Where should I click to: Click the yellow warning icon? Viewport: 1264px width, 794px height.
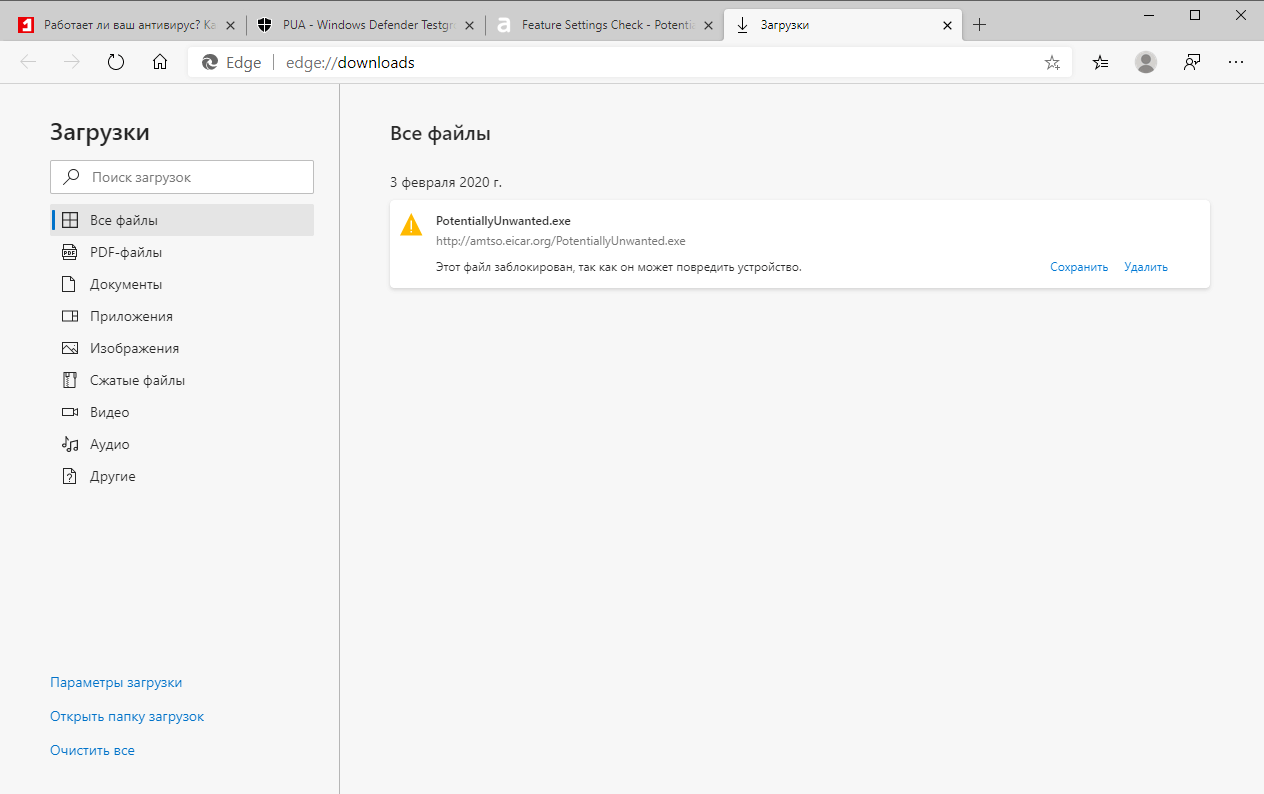[411, 225]
